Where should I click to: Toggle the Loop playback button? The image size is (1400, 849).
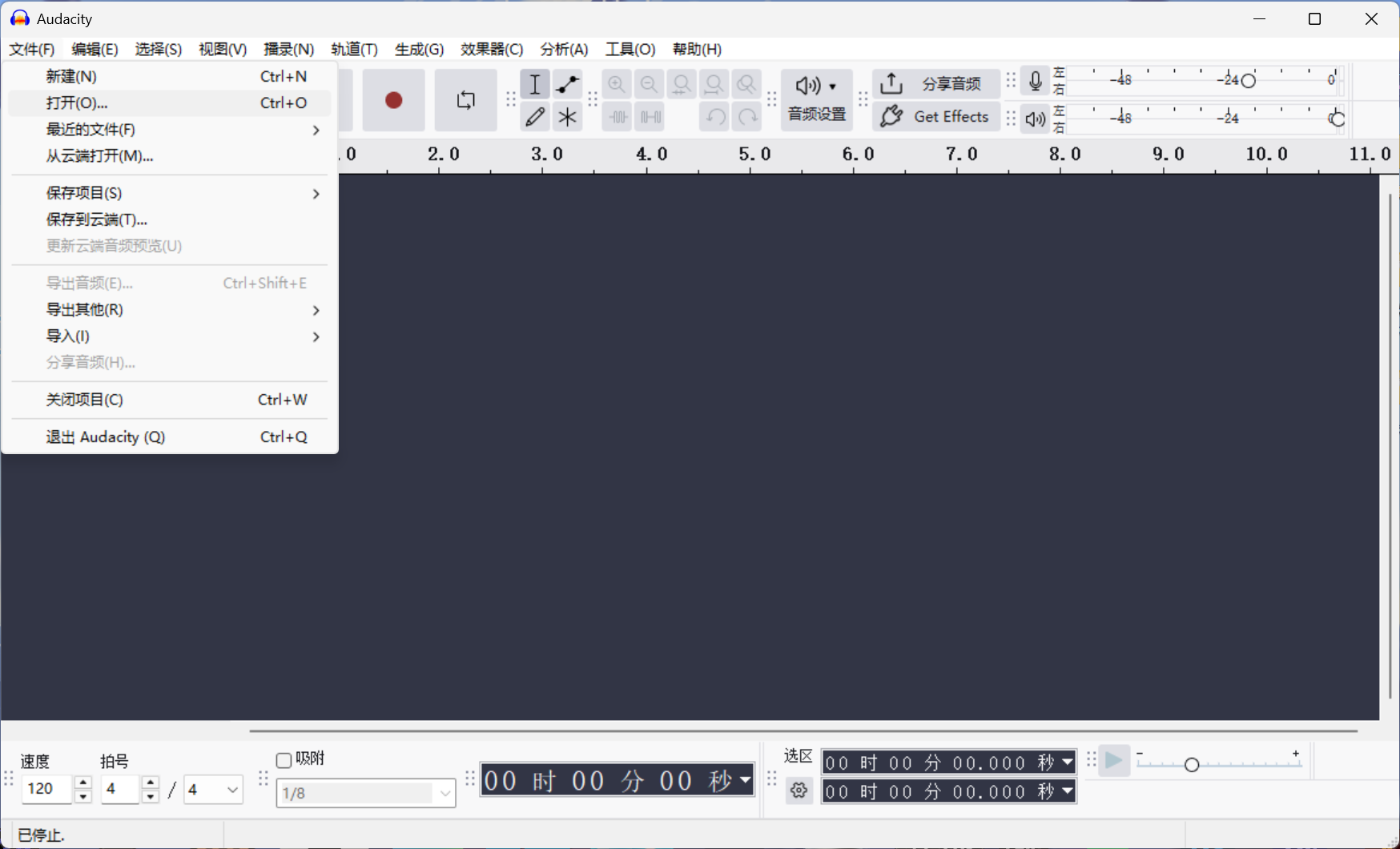(x=465, y=100)
